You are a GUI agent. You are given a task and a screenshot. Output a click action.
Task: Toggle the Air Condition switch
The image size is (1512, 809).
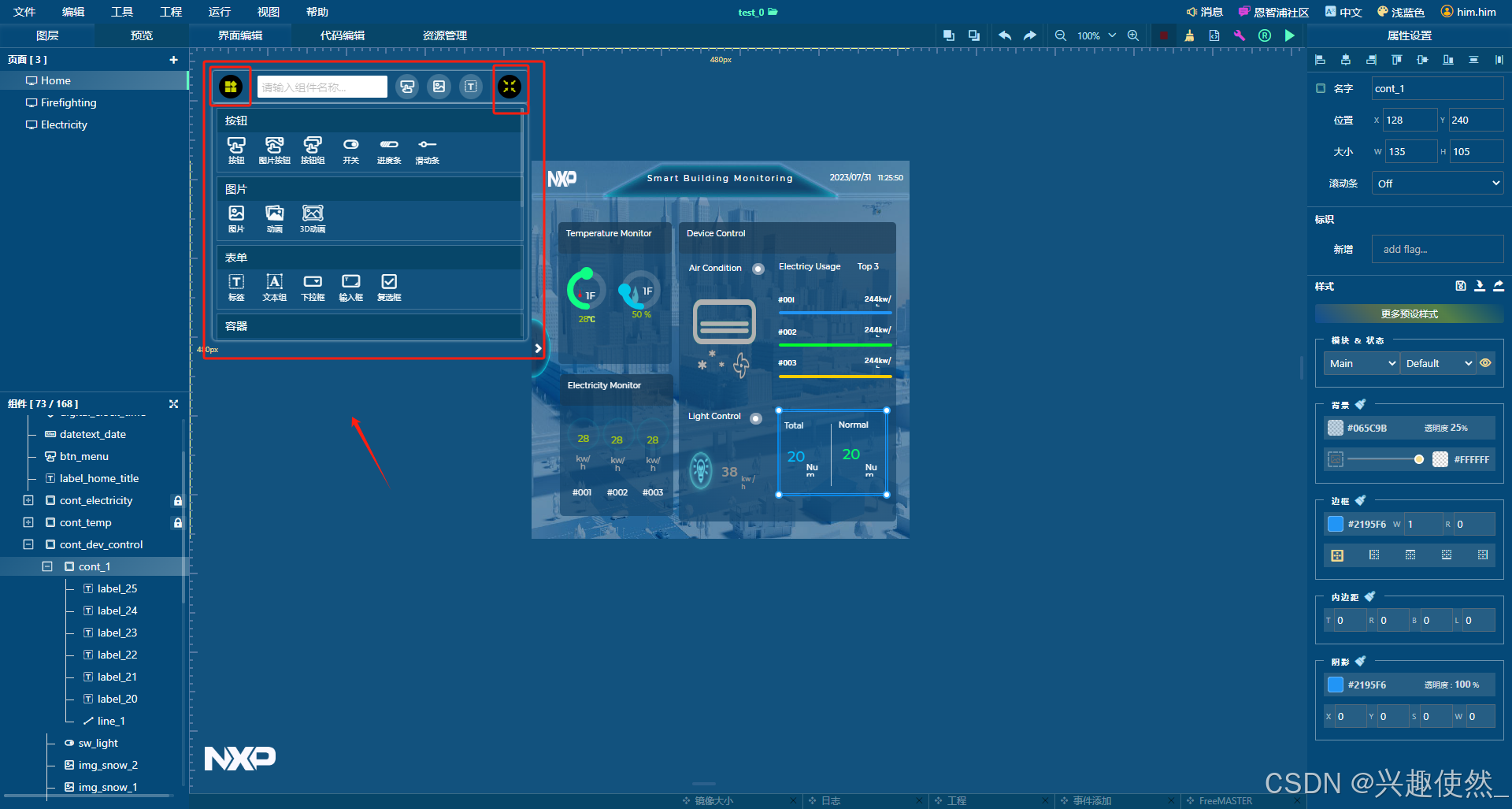pyautogui.click(x=758, y=269)
